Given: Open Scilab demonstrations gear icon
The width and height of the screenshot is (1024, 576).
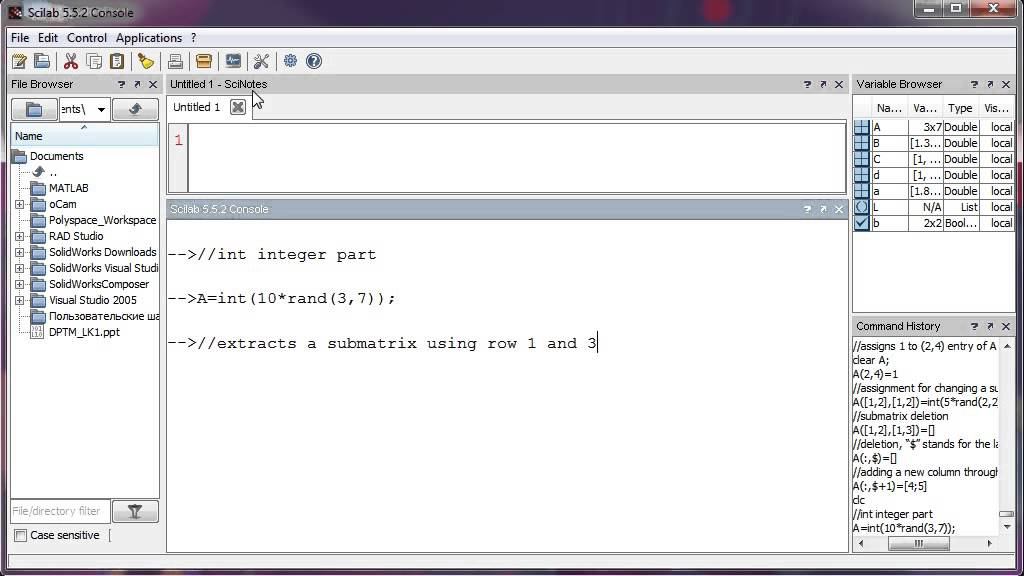Looking at the screenshot, I should pyautogui.click(x=290, y=61).
